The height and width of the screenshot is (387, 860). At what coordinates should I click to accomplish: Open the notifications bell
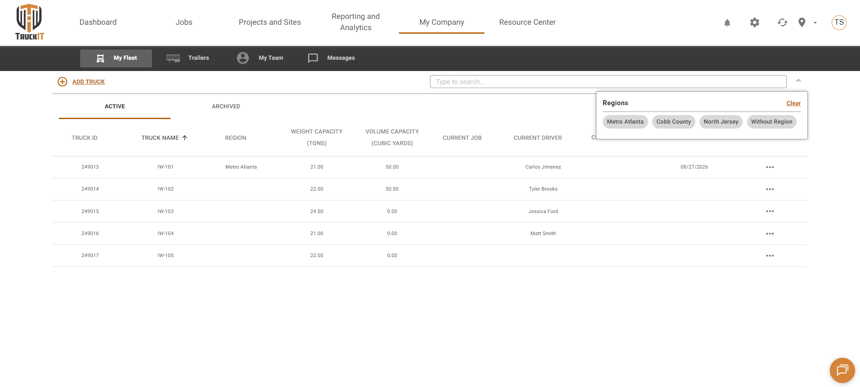(x=727, y=22)
